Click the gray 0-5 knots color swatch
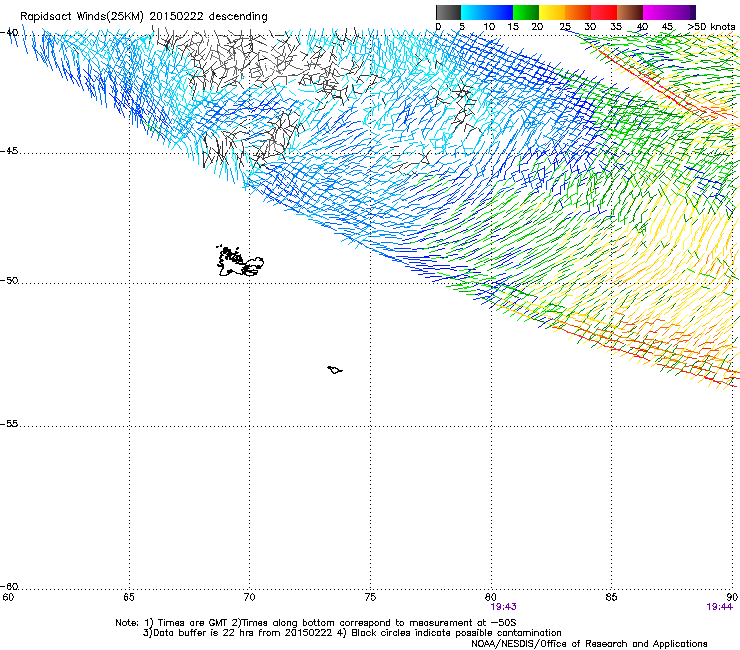This screenshot has height=650, width=740. (448, 12)
